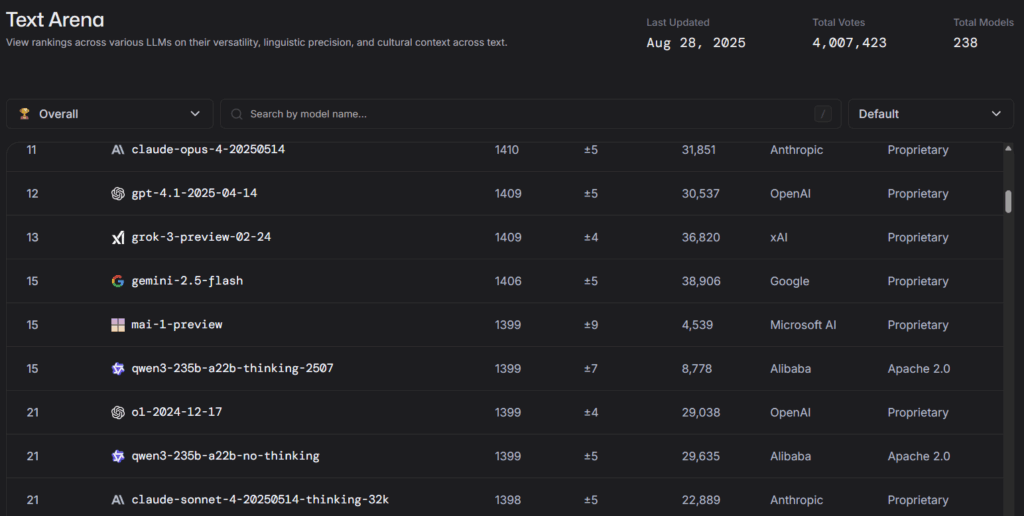
Task: Click the magnifier icon in the search box
Action: click(236, 114)
